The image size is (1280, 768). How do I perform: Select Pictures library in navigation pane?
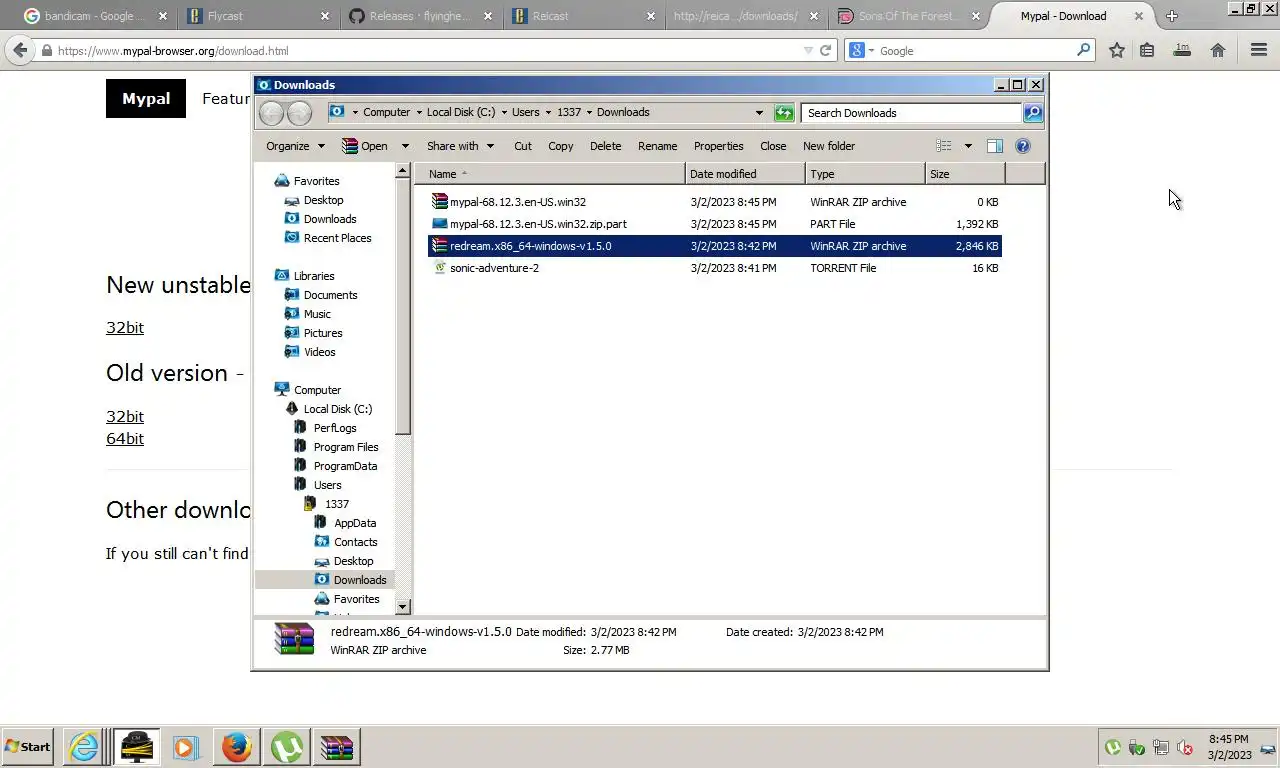point(323,333)
